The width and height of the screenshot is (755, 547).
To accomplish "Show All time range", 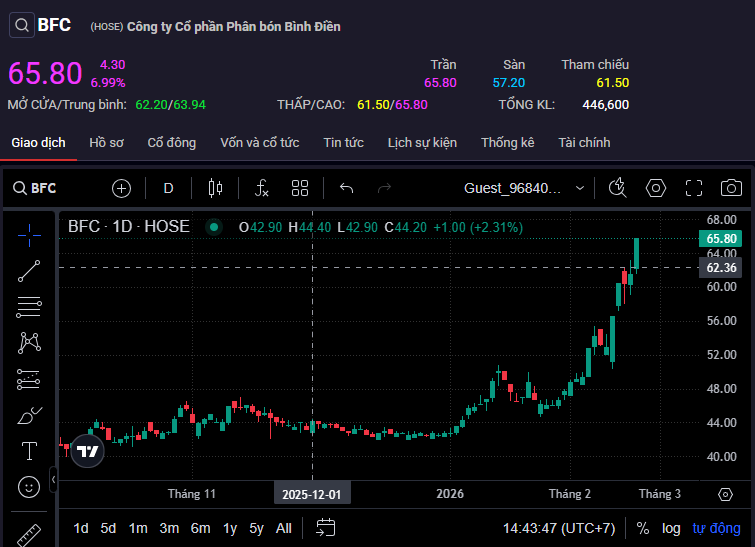I will 284,528.
